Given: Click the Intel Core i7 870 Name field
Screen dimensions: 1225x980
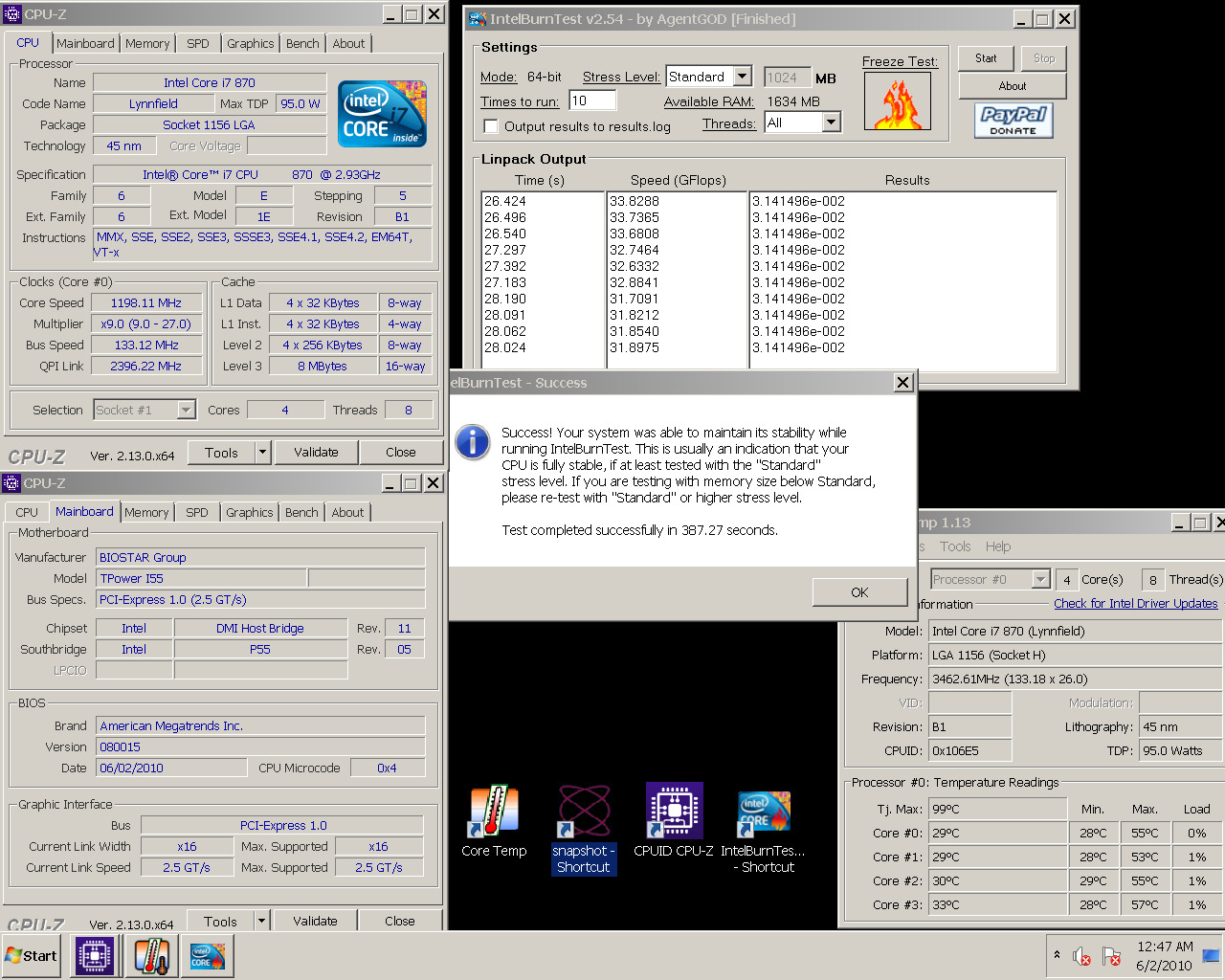Looking at the screenshot, I should (210, 83).
